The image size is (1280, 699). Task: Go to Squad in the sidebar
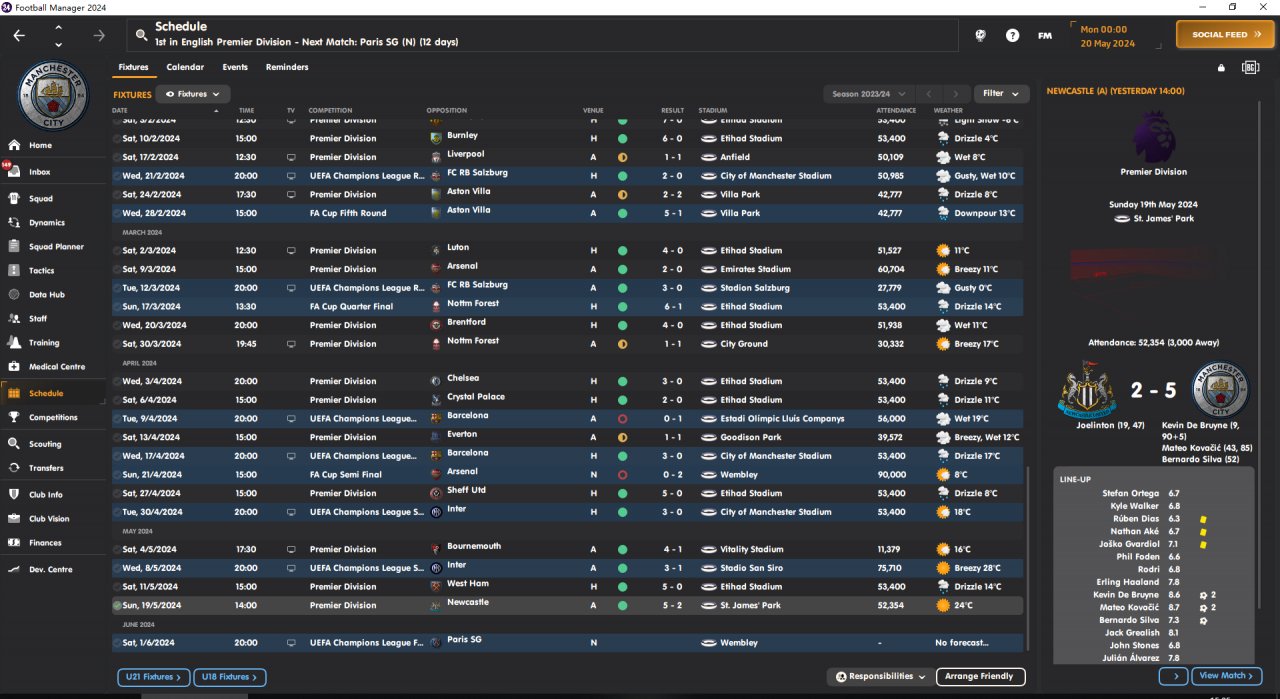click(41, 198)
